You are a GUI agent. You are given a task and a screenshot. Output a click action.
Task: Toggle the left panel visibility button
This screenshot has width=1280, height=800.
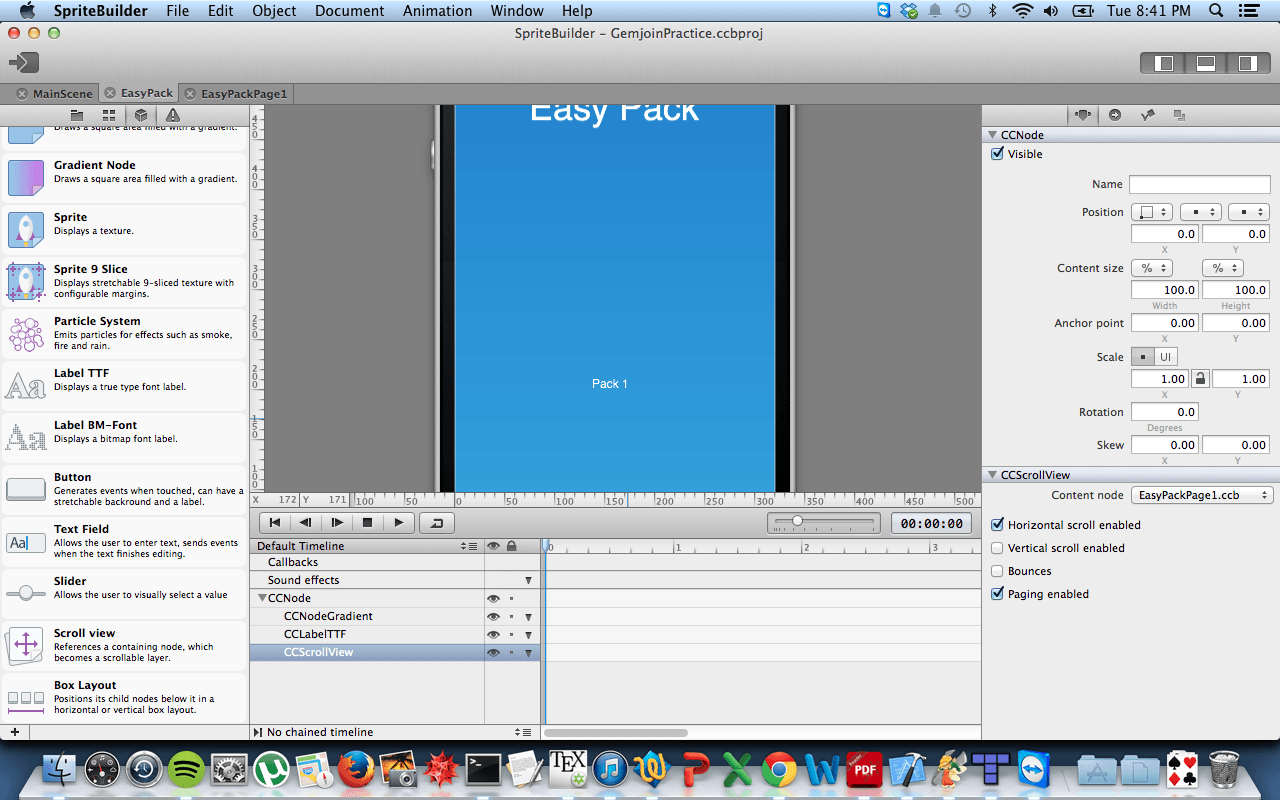click(1164, 63)
